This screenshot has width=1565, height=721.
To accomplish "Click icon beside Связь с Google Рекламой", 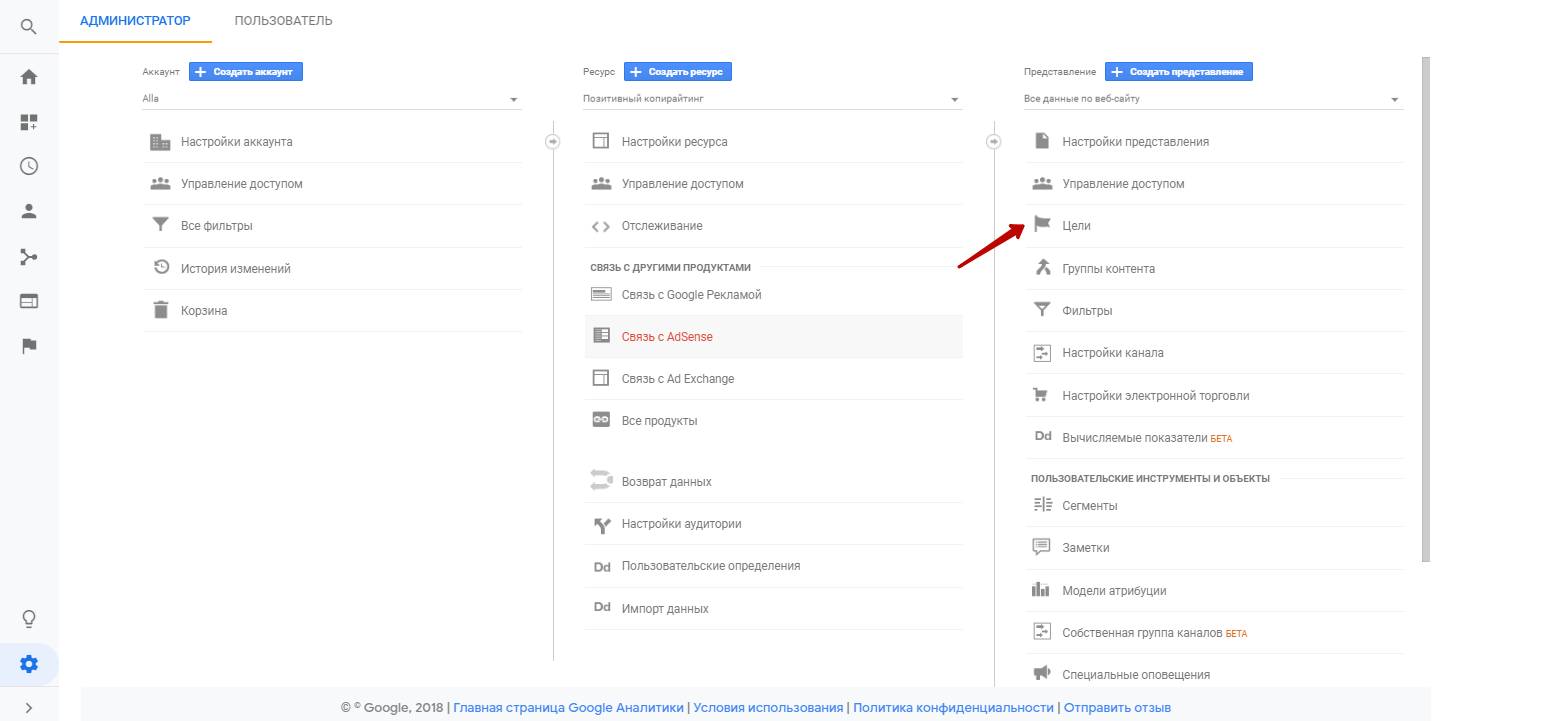I will coord(601,294).
